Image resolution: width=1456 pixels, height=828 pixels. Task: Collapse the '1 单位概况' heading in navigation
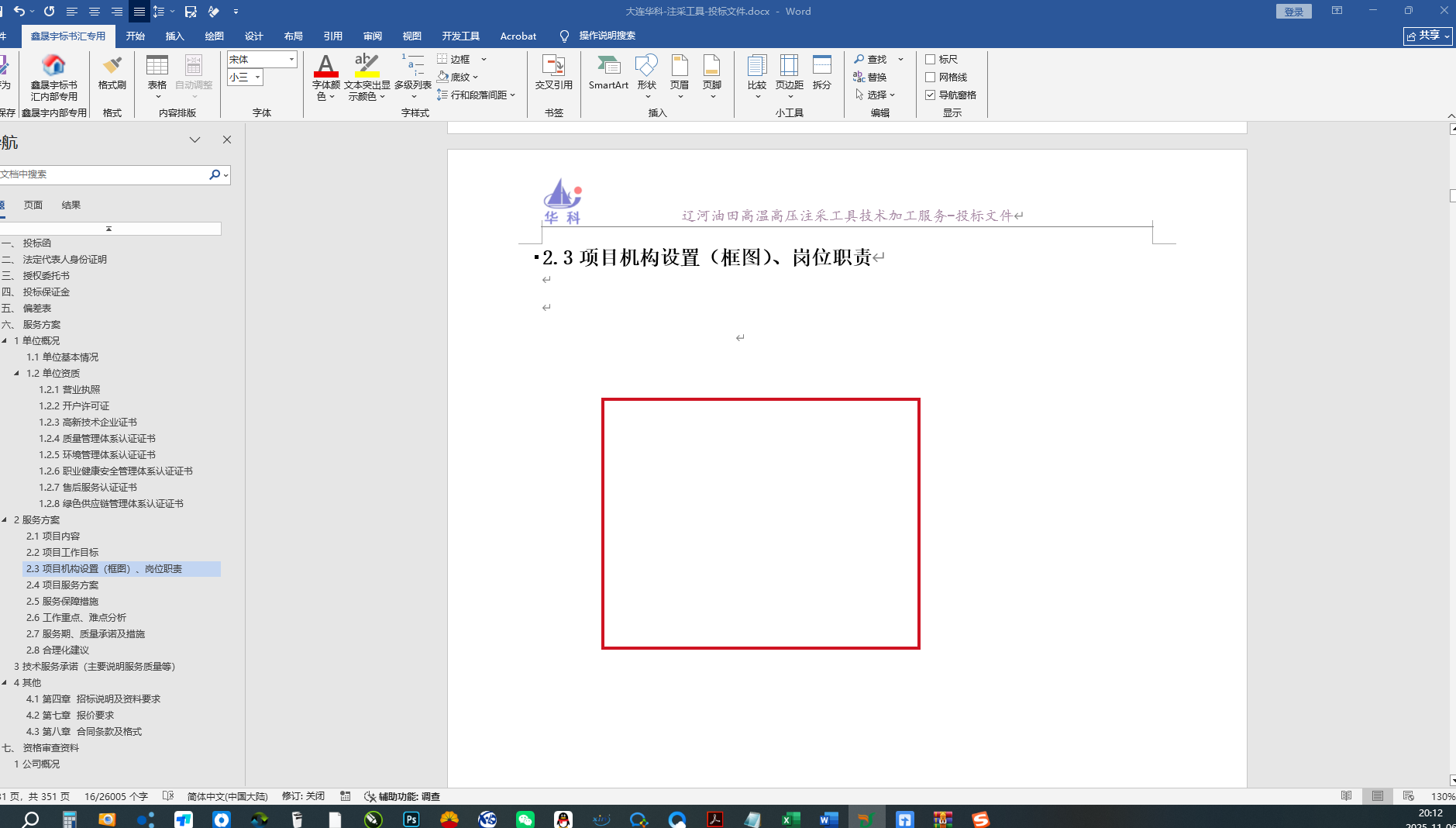(5, 341)
